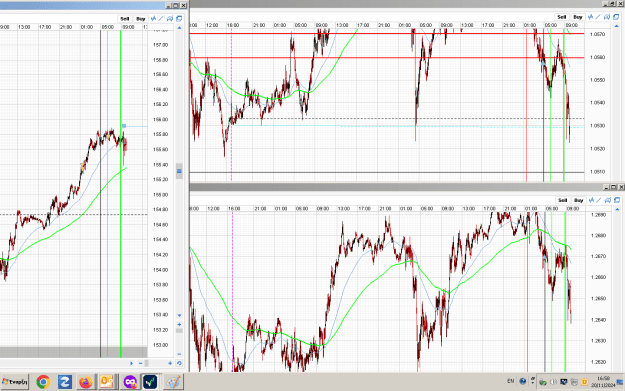The image size is (625, 391).
Task: Click the reset view icon beneath the left chart
Action: click(179, 363)
